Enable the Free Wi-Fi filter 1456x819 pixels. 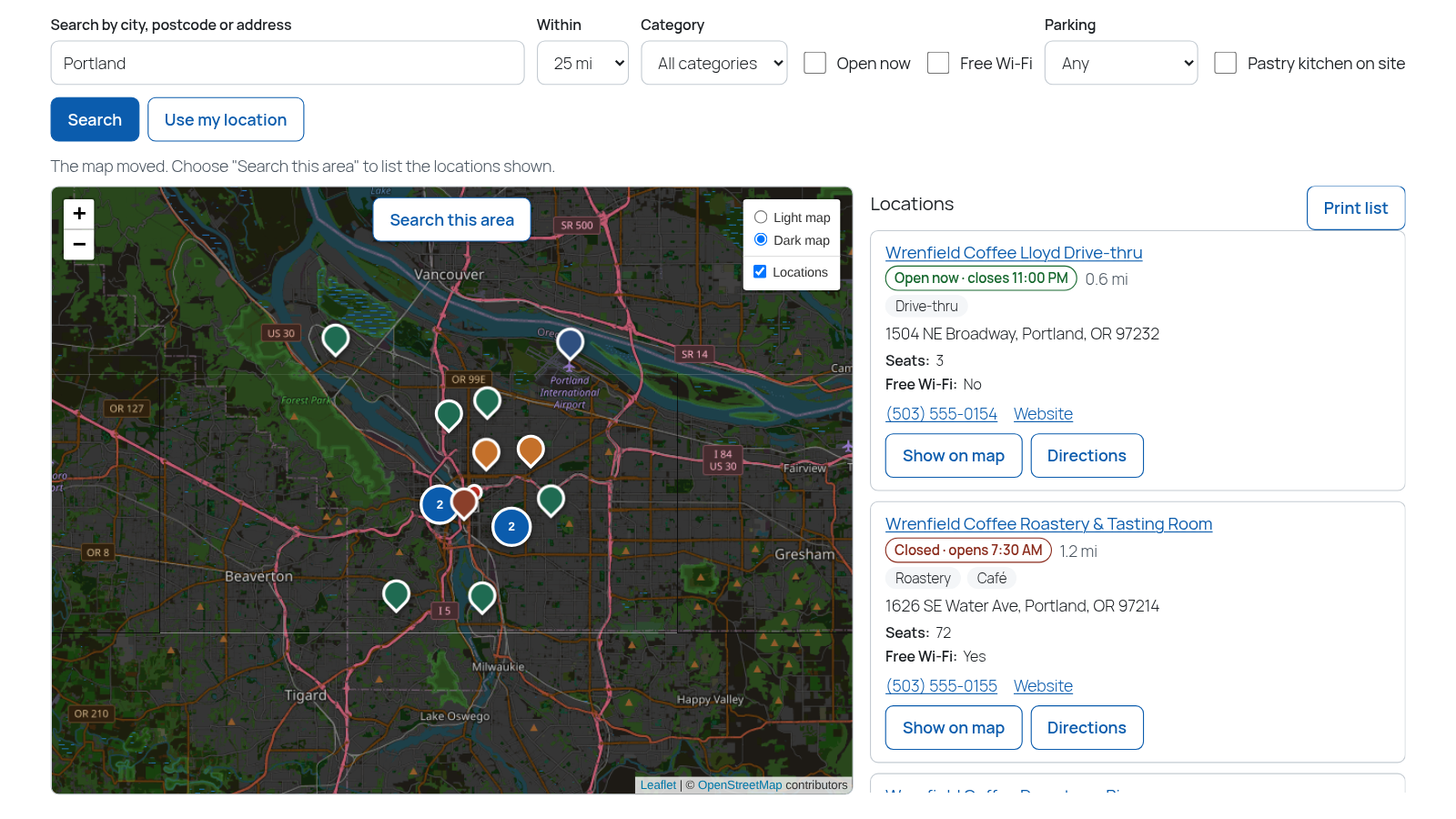(x=938, y=63)
